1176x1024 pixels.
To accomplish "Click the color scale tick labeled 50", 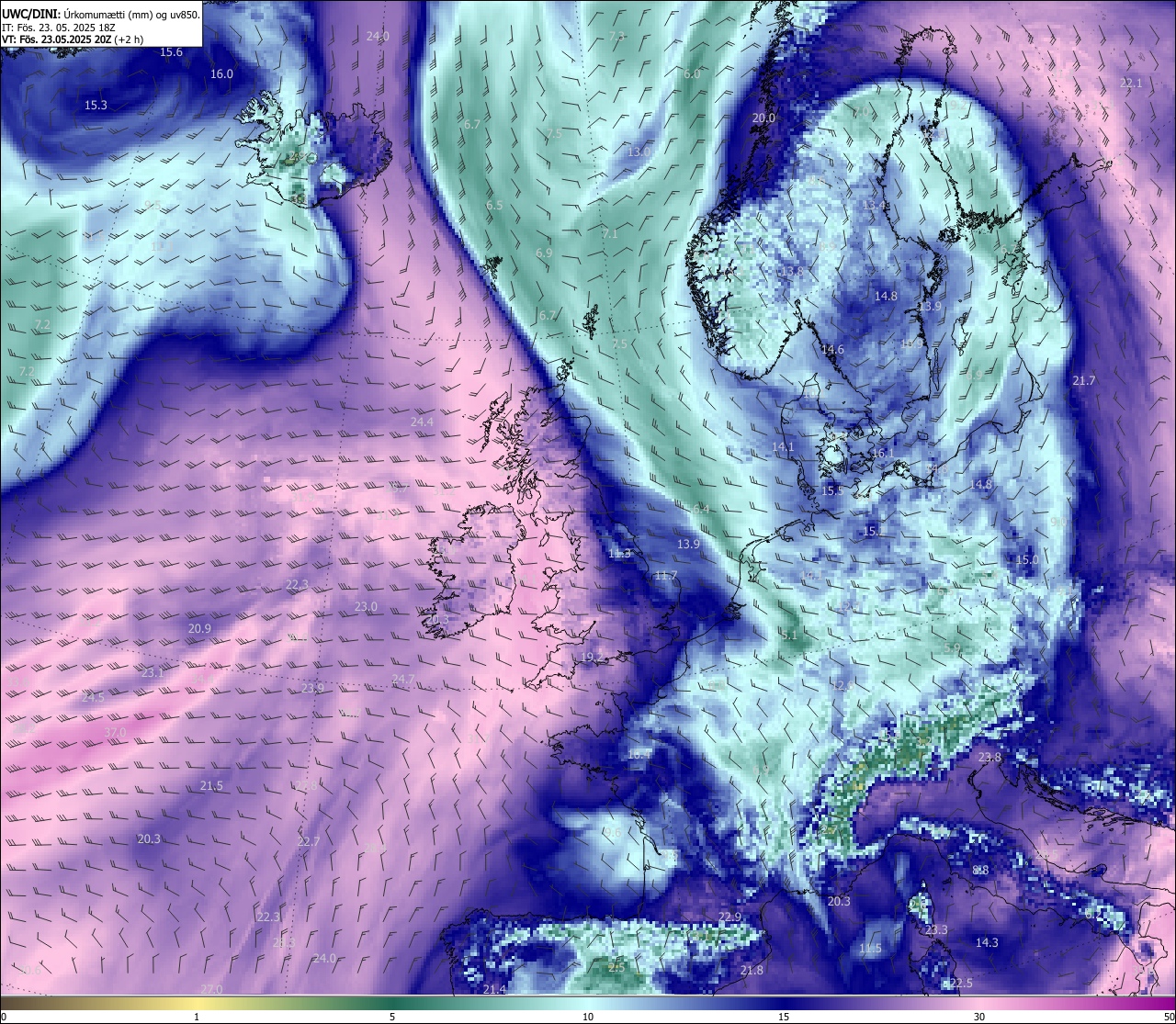I will pyautogui.click(x=1169, y=1017).
